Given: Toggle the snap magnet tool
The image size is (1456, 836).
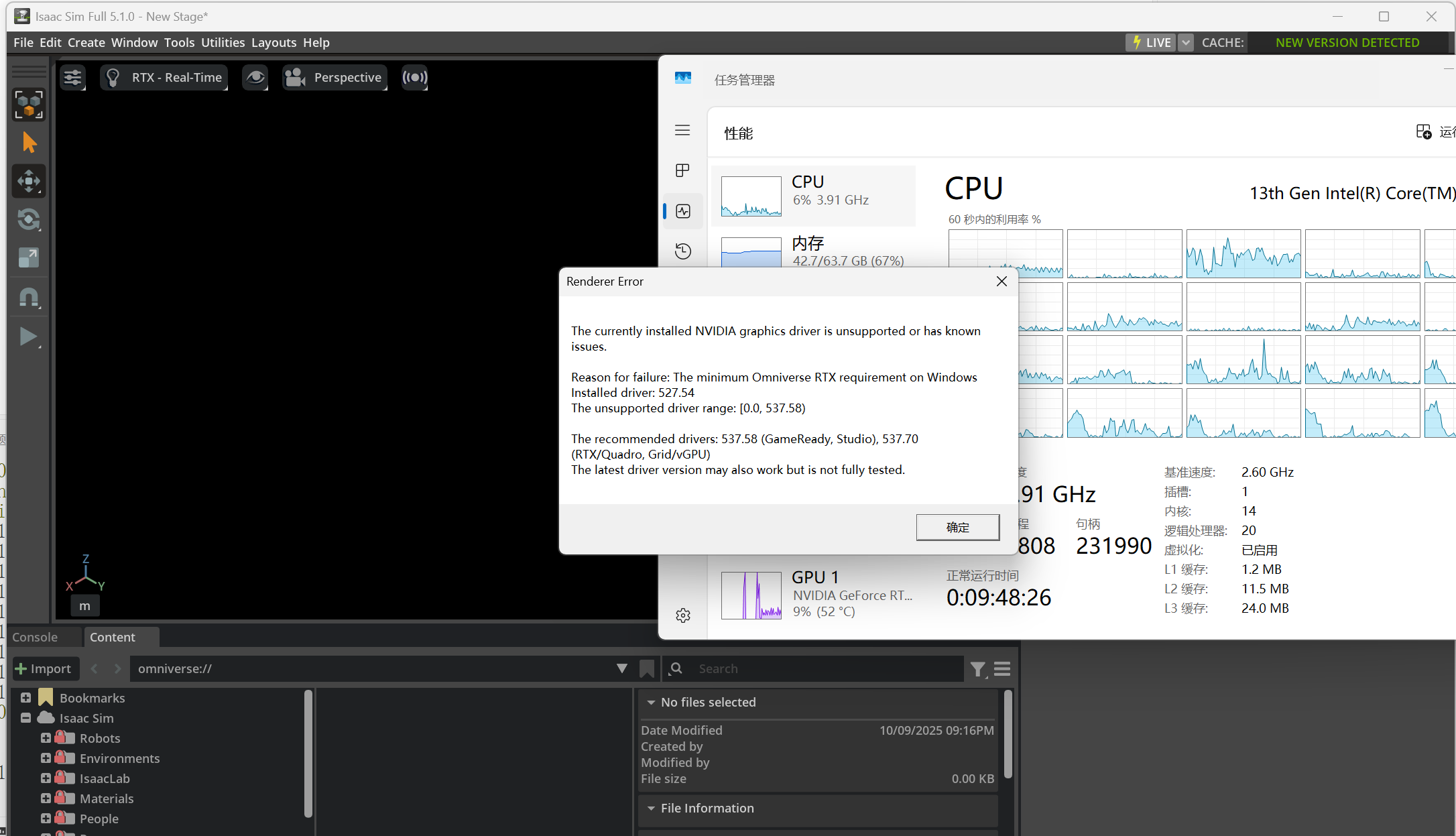Looking at the screenshot, I should click(29, 297).
